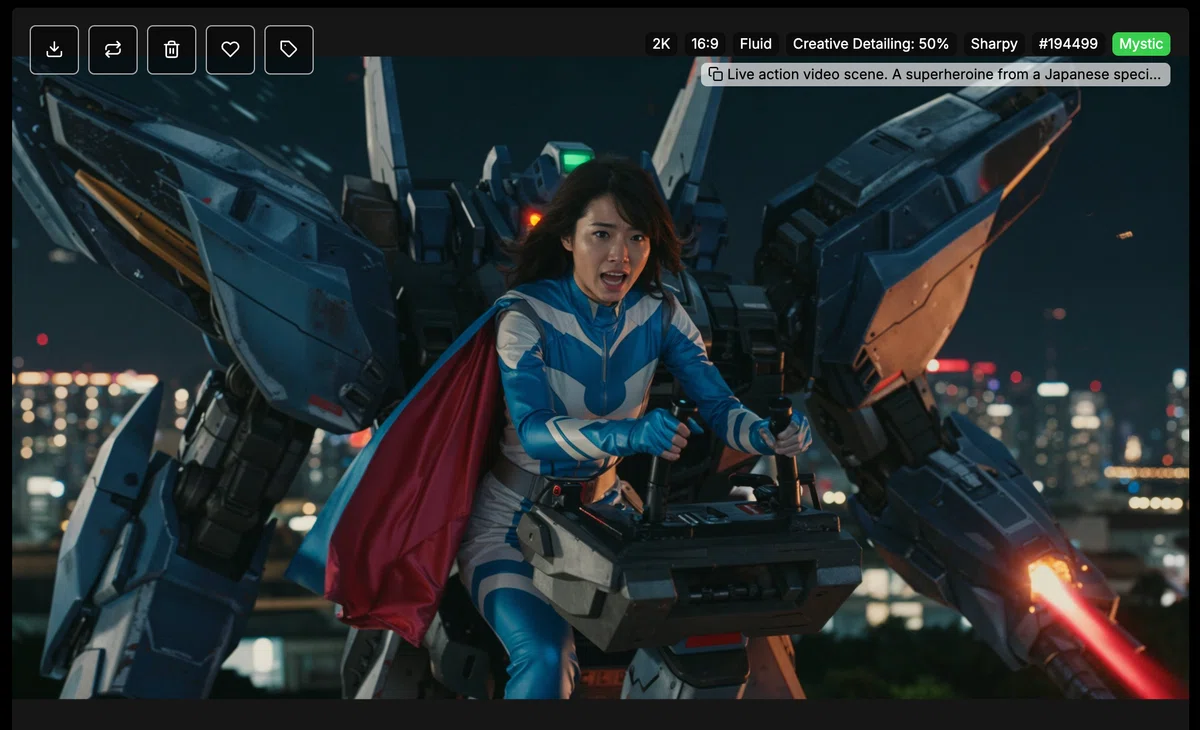Click the 16:9 aspect ratio badge
1200x730 pixels.
point(705,44)
